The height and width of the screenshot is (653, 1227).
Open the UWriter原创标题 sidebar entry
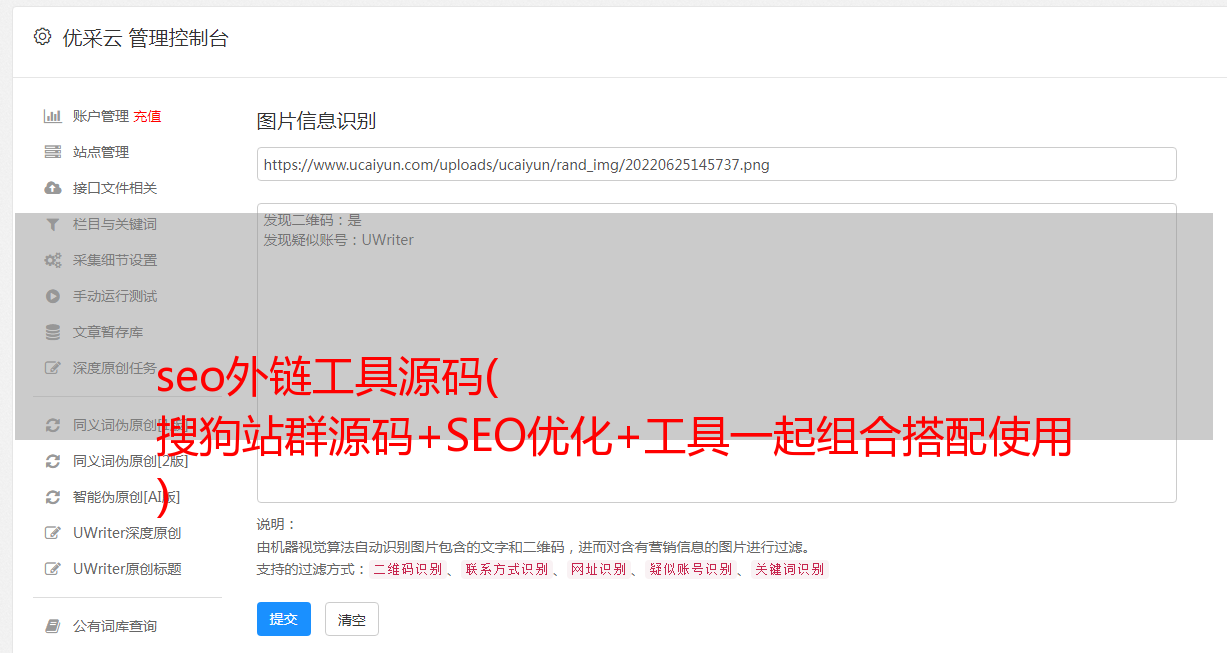(x=127, y=569)
